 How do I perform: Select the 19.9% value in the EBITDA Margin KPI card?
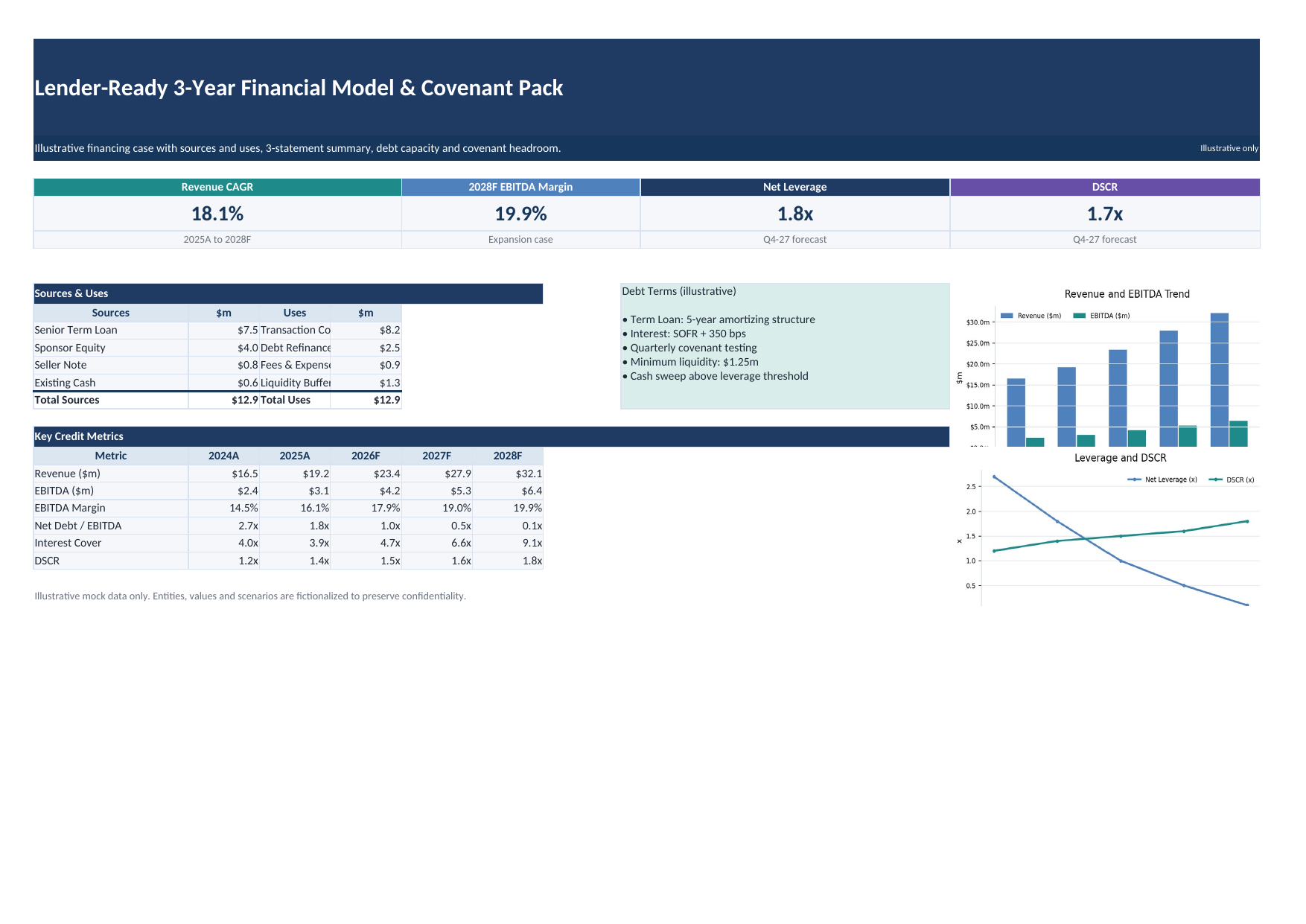520,214
